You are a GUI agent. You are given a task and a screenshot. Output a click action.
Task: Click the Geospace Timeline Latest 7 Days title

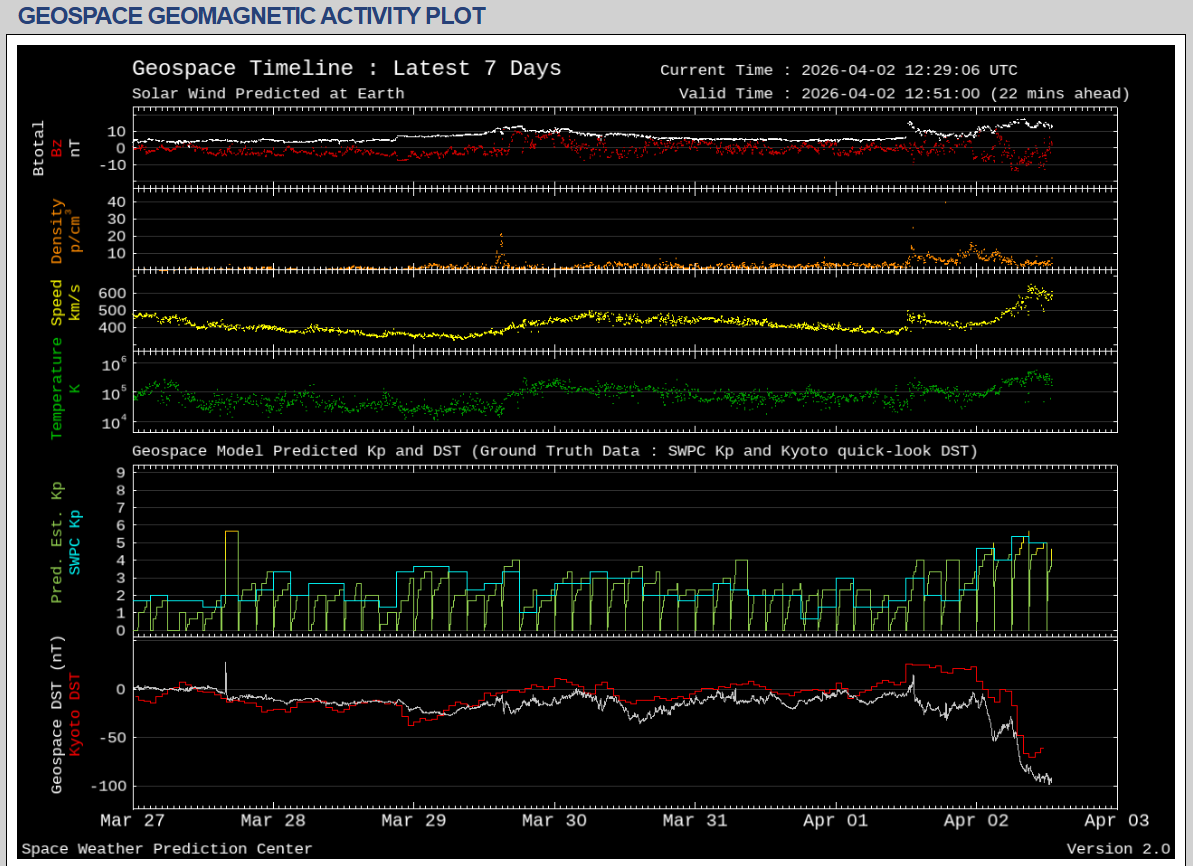point(346,69)
